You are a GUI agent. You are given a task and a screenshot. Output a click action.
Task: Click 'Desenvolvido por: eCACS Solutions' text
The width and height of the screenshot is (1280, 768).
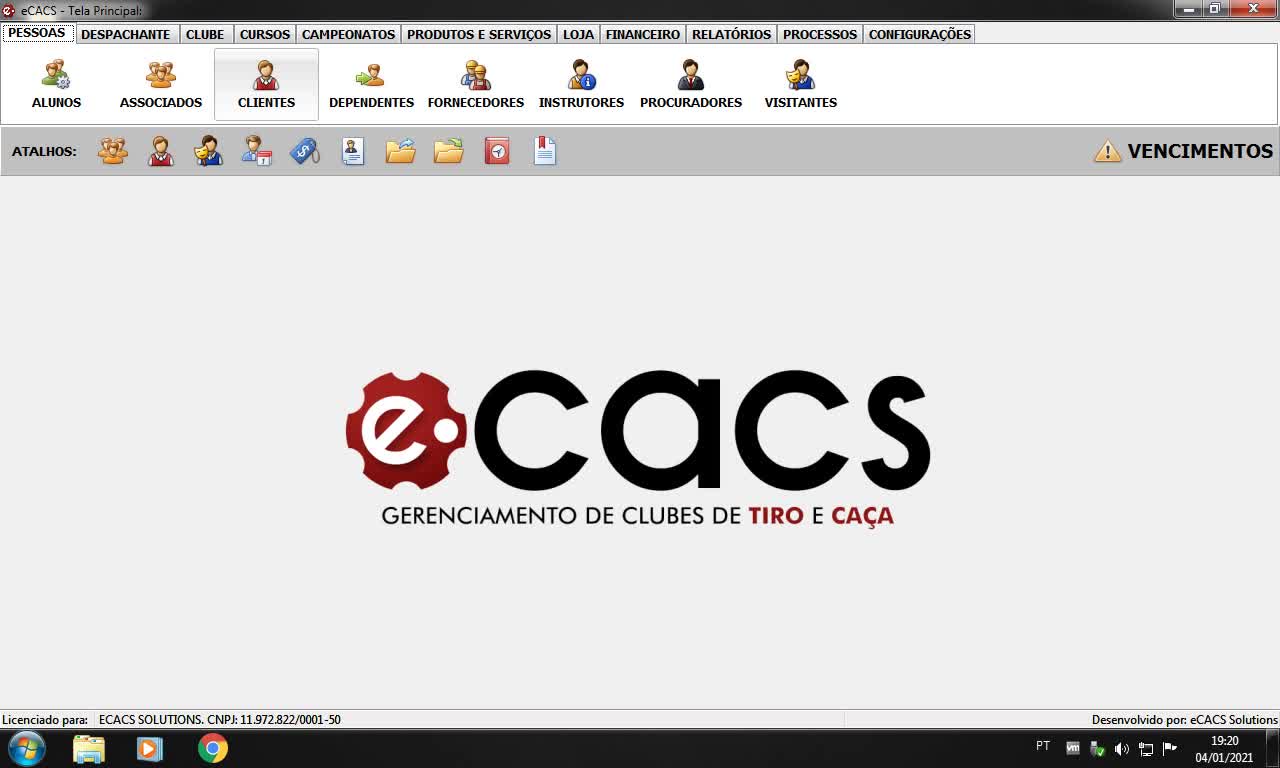tap(1185, 720)
